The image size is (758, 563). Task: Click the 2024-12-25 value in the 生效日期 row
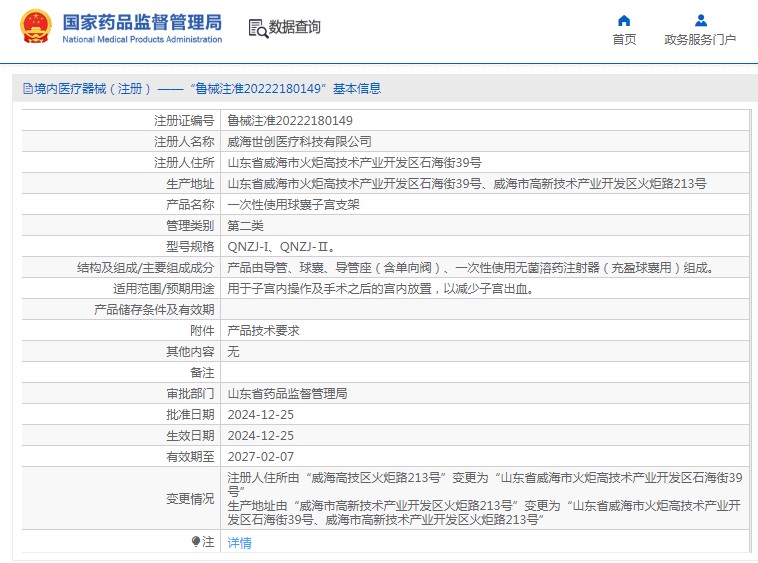tap(261, 436)
